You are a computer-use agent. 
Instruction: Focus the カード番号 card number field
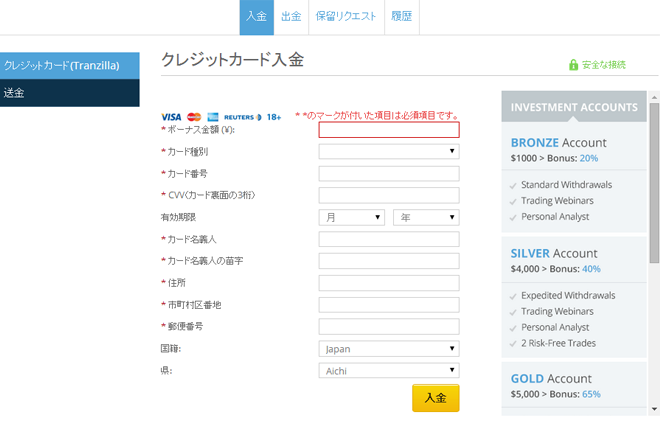click(x=388, y=174)
